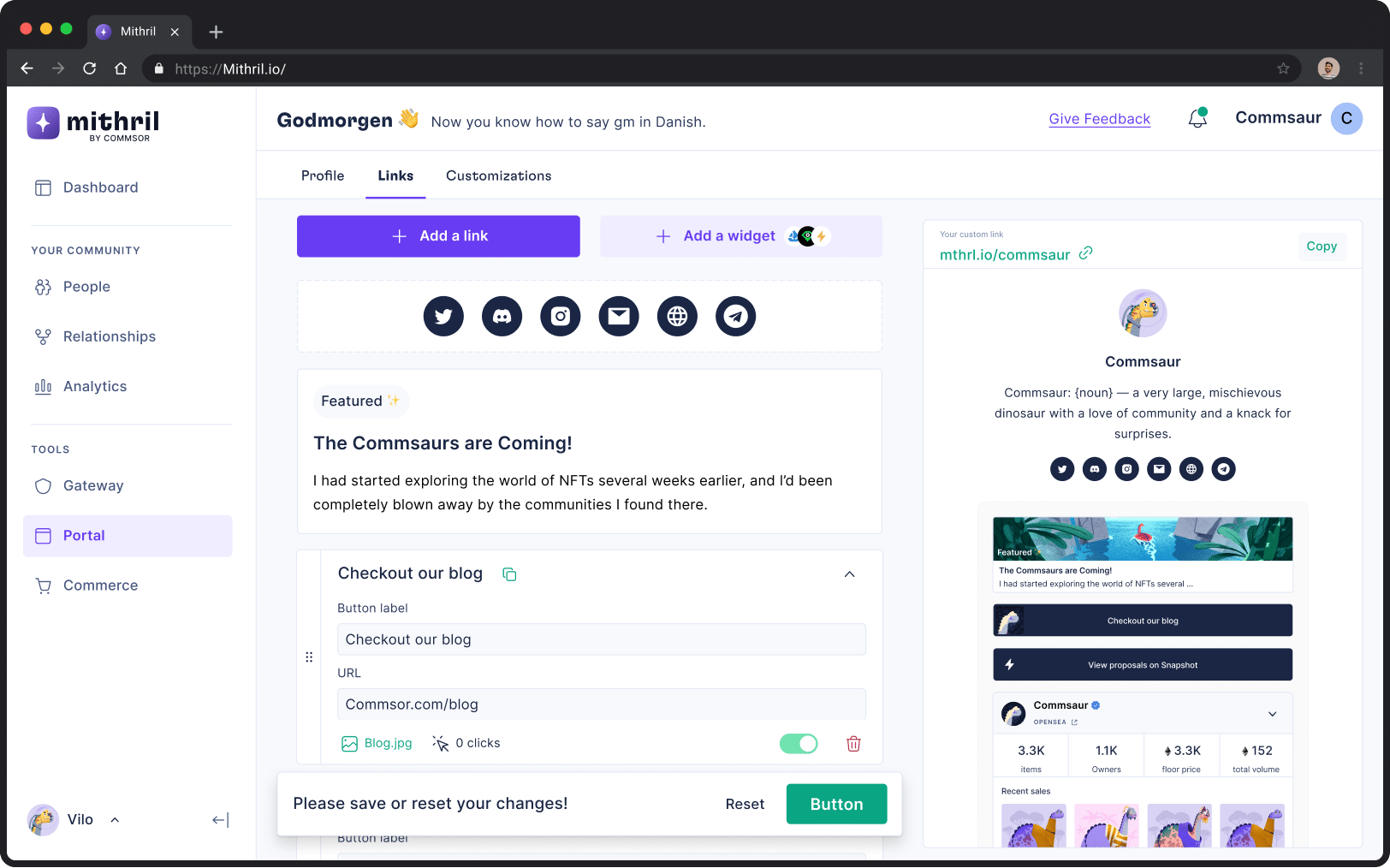Expand the Commsaur OpenSea widget chevron

(1273, 714)
